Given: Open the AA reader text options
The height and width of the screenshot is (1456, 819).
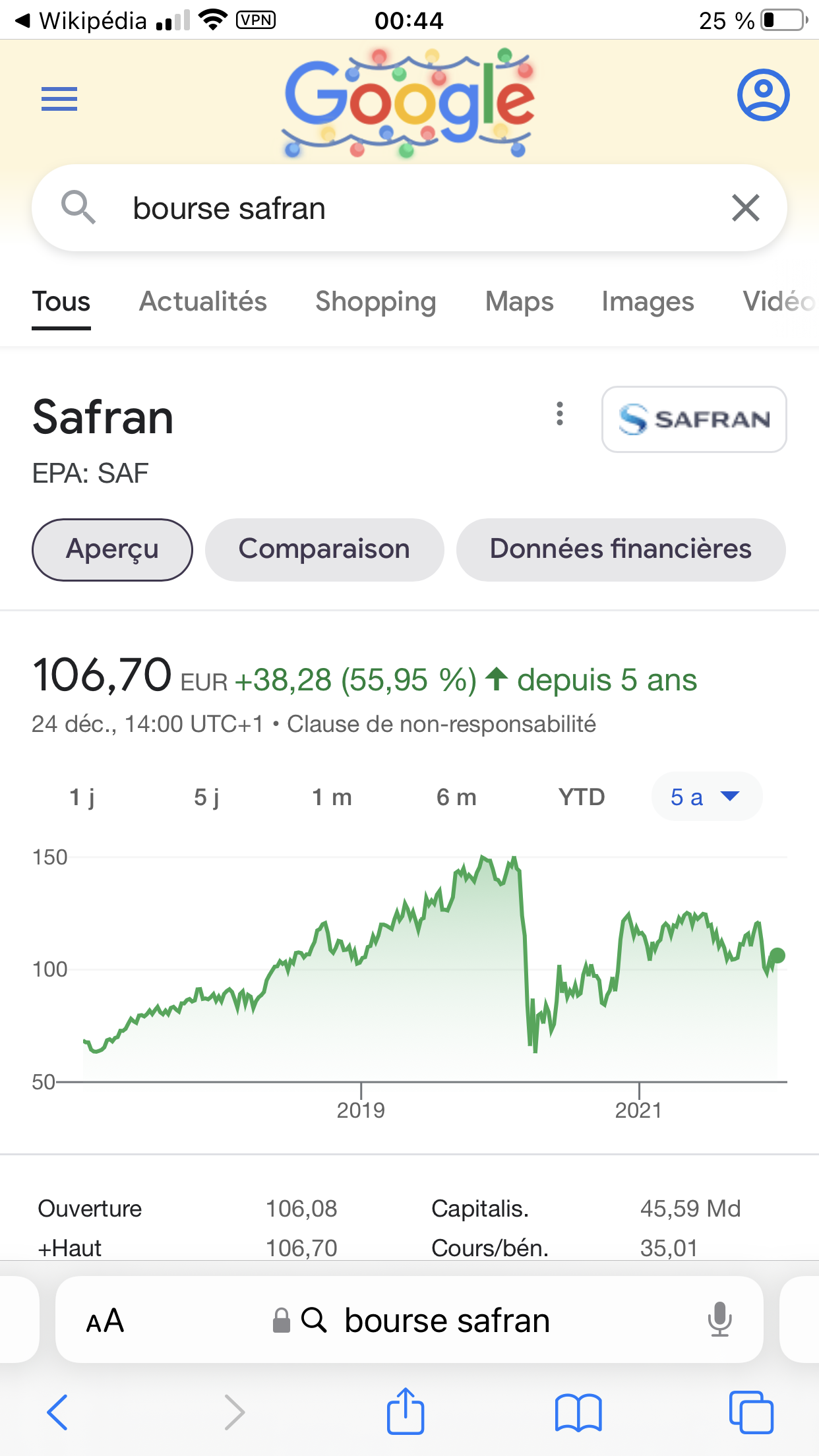Looking at the screenshot, I should pyautogui.click(x=105, y=1321).
